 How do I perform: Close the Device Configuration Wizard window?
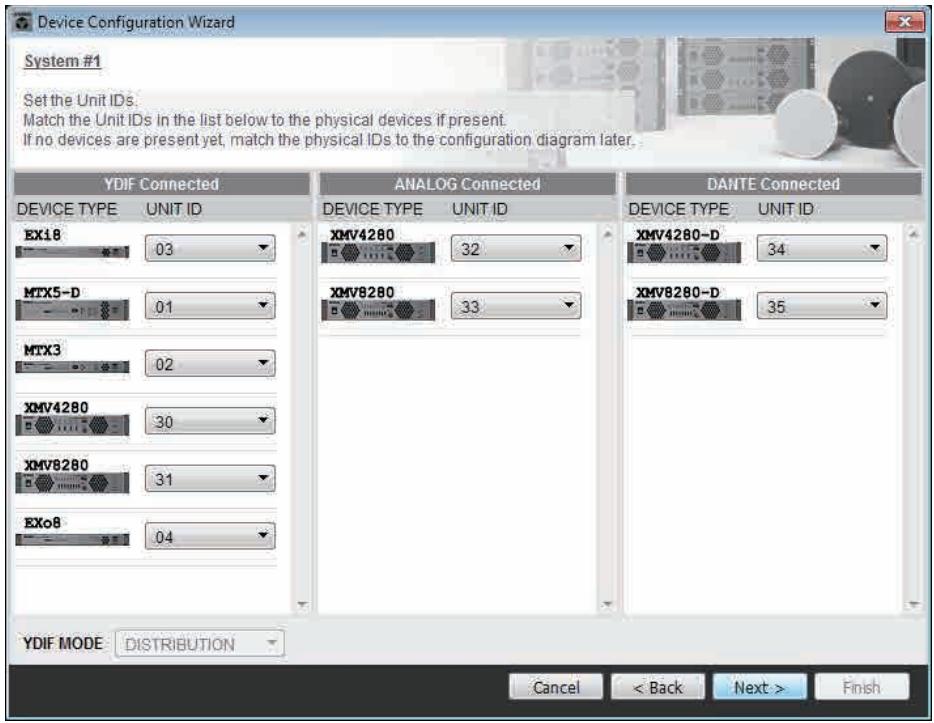[x=904, y=22]
